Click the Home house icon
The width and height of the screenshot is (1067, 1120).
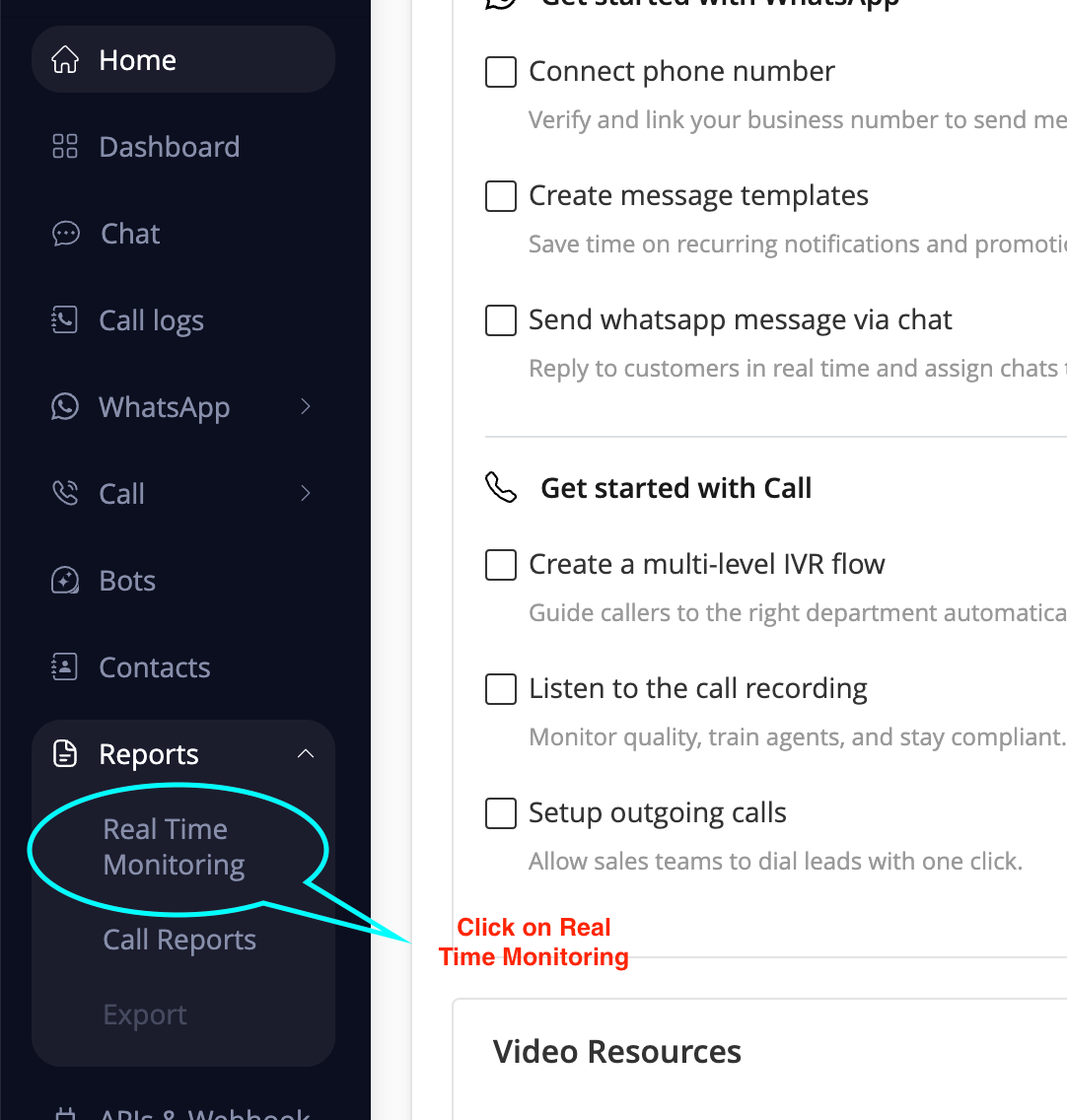(65, 60)
